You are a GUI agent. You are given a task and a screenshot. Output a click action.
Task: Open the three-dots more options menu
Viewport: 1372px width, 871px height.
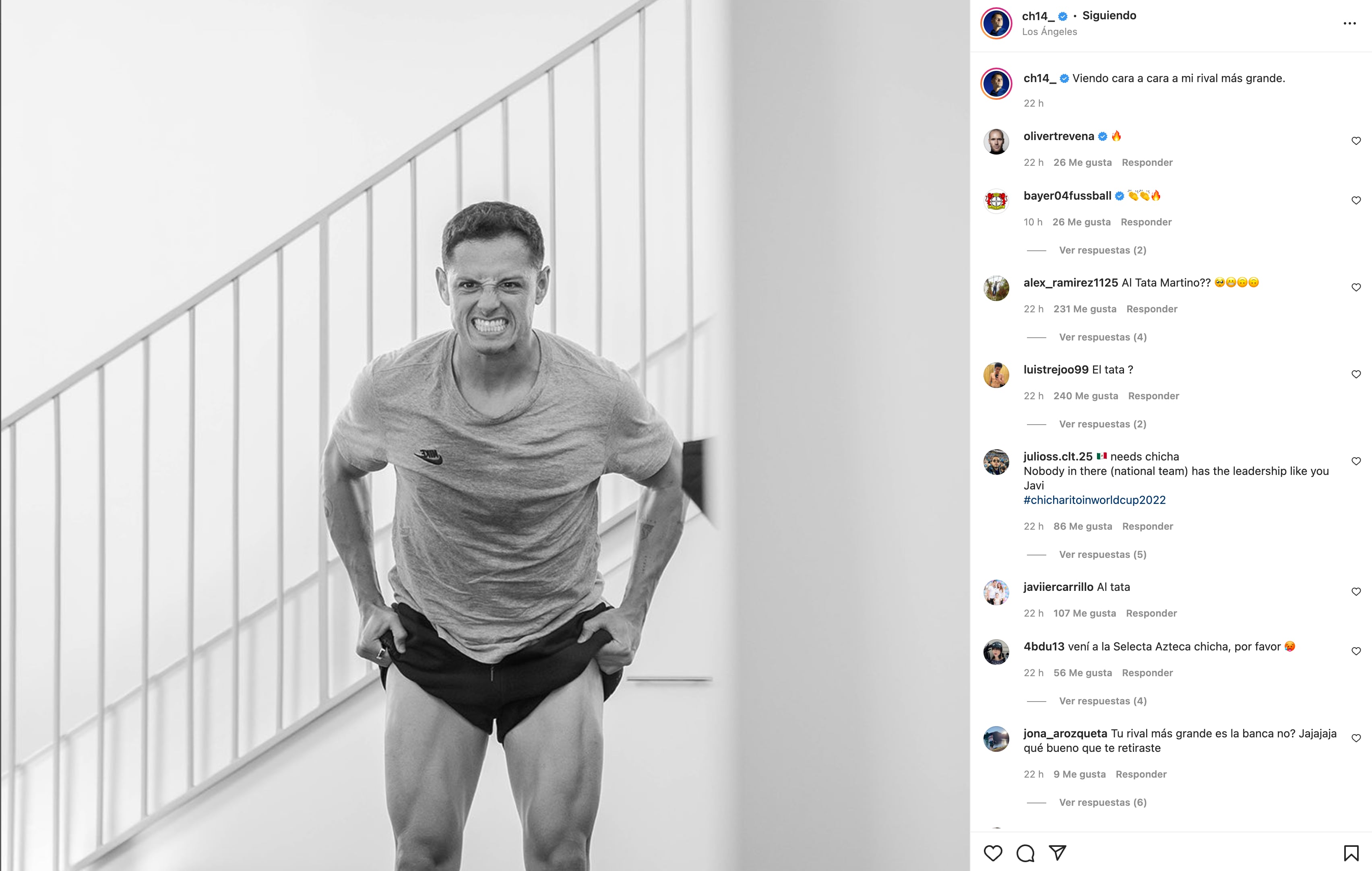tap(1349, 23)
